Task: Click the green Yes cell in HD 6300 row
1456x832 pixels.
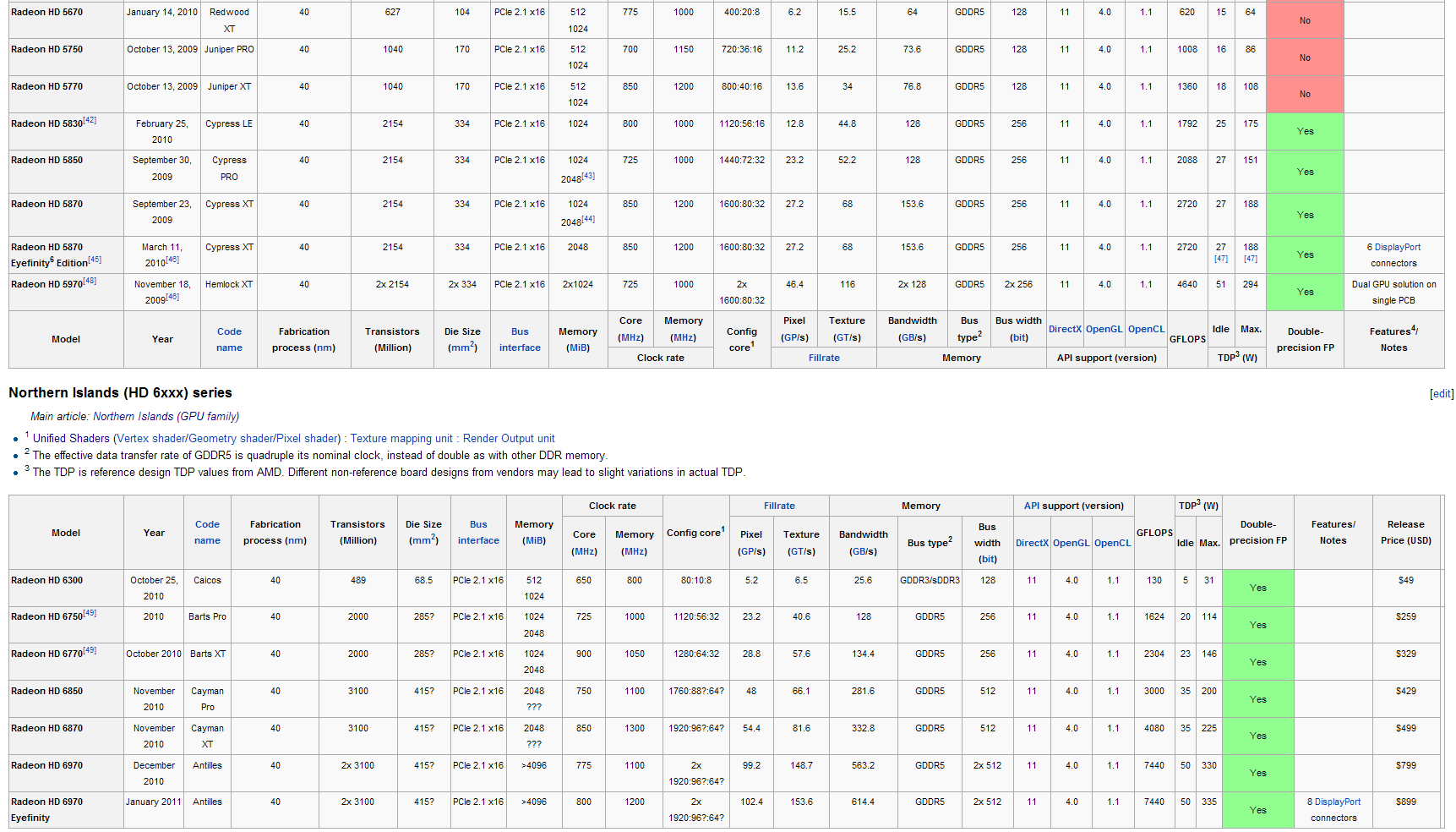Action: click(1257, 588)
